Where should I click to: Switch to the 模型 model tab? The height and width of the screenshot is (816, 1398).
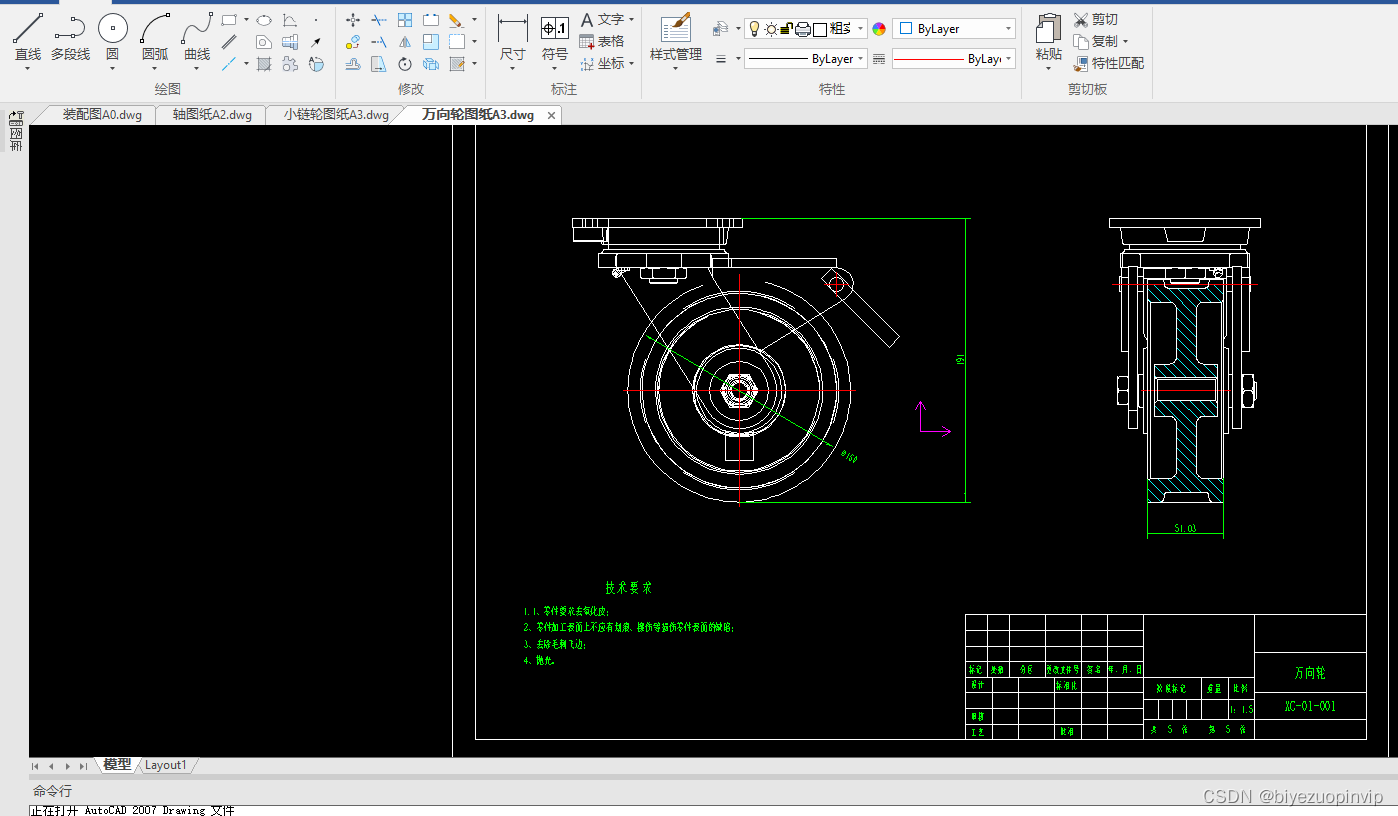(x=117, y=765)
